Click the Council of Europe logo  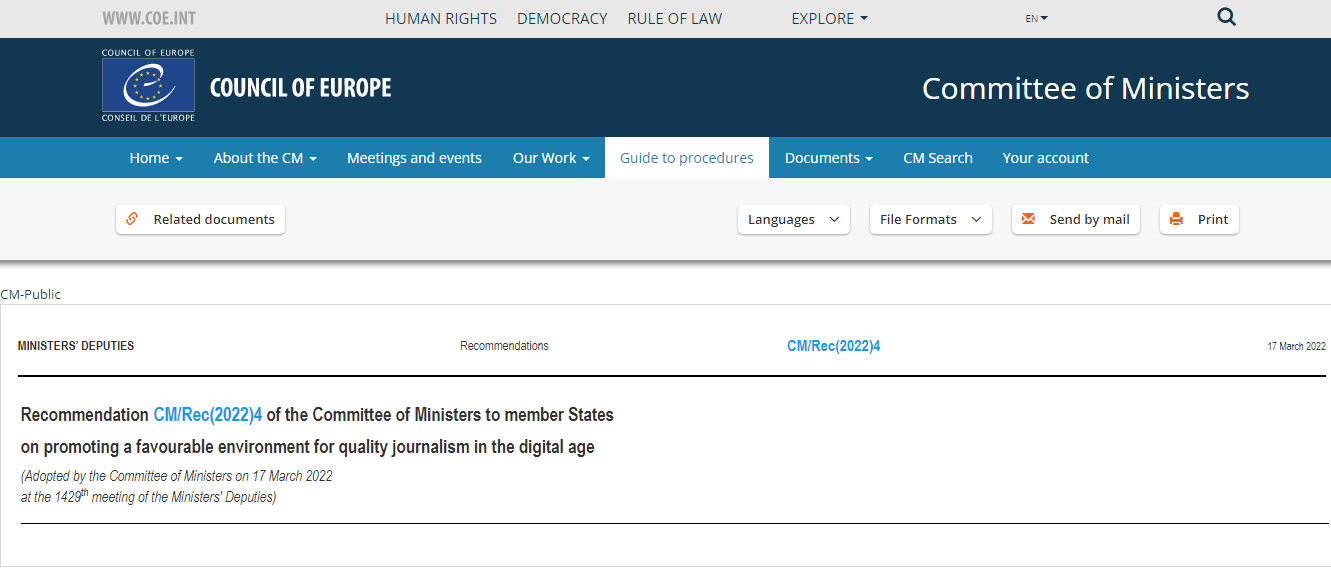point(148,85)
